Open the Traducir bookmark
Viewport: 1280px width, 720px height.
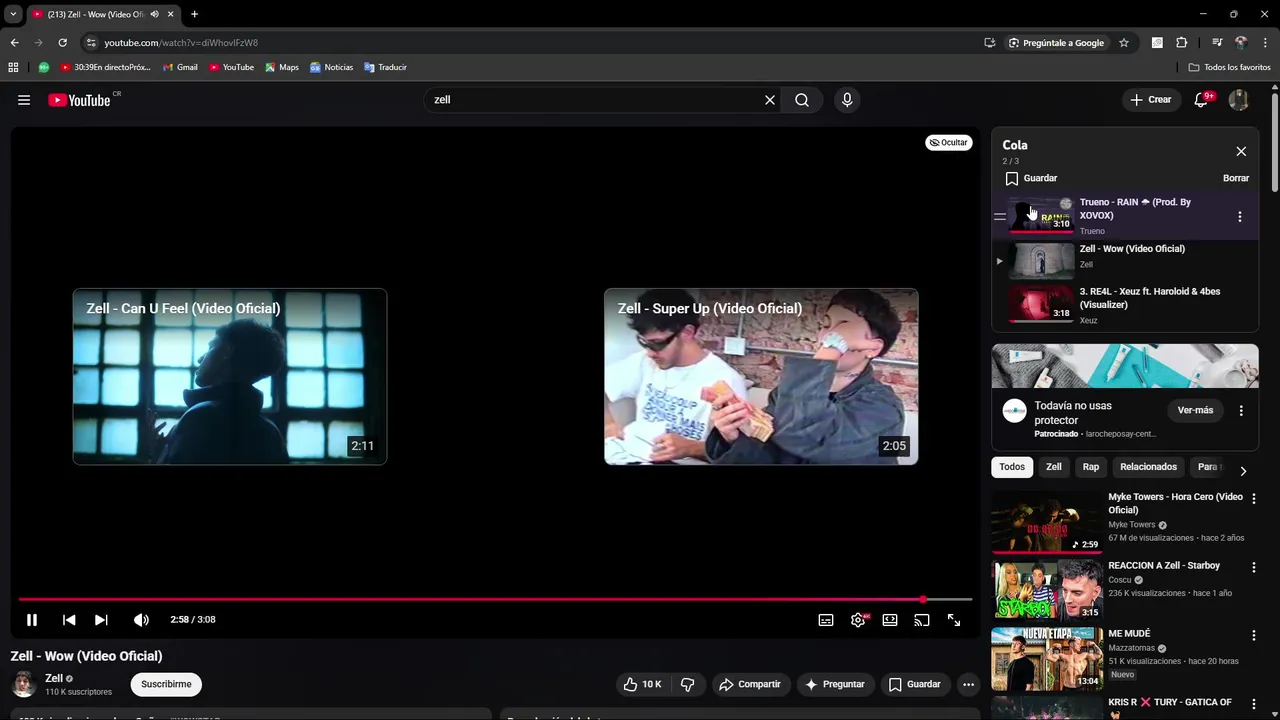[x=385, y=67]
